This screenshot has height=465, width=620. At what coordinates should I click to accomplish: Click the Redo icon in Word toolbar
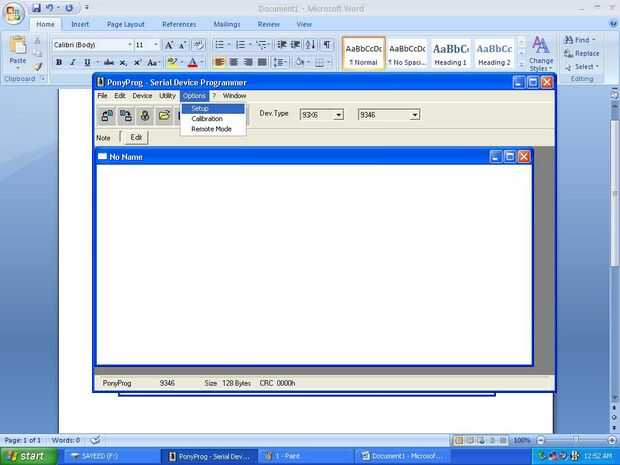[x=69, y=8]
